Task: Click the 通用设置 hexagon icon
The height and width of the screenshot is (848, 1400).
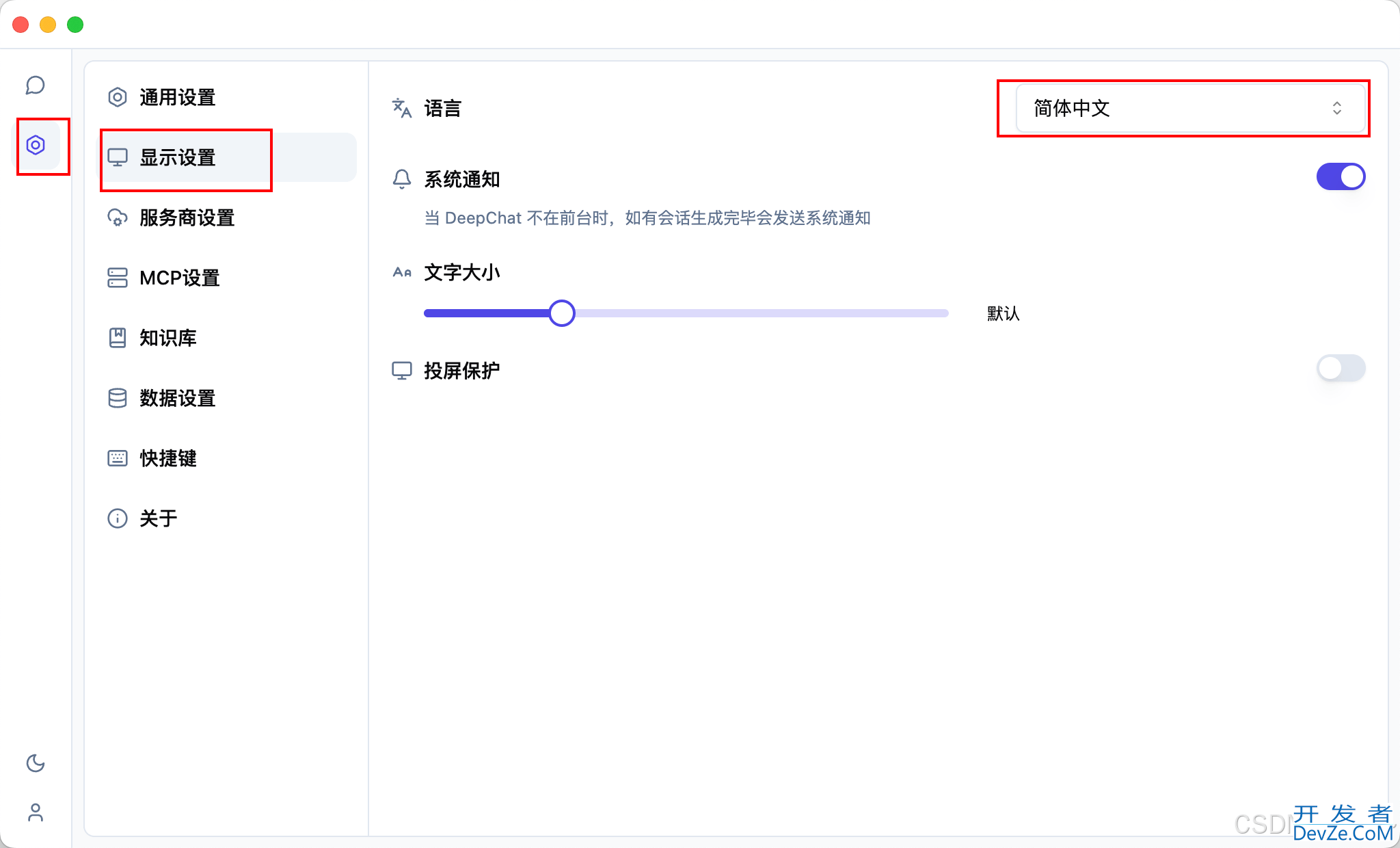Action: [118, 97]
